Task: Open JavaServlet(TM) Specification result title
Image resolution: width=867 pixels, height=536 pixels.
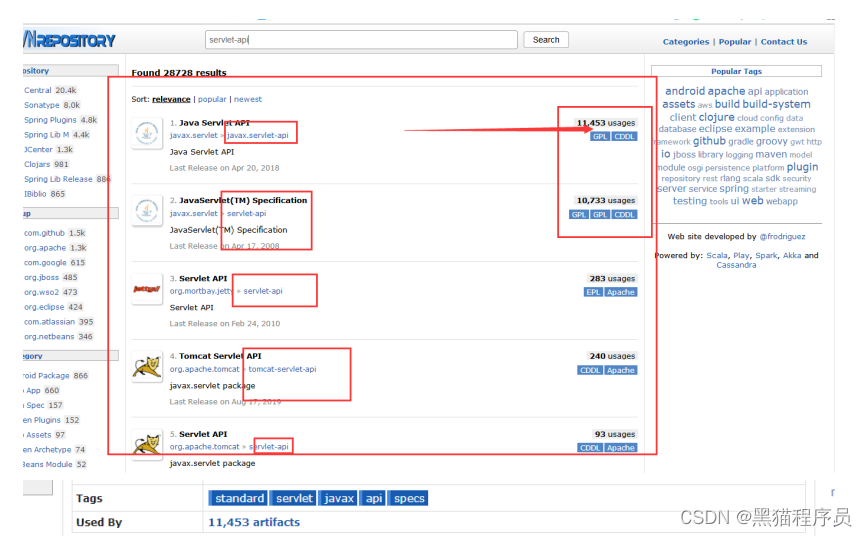Action: (243, 200)
